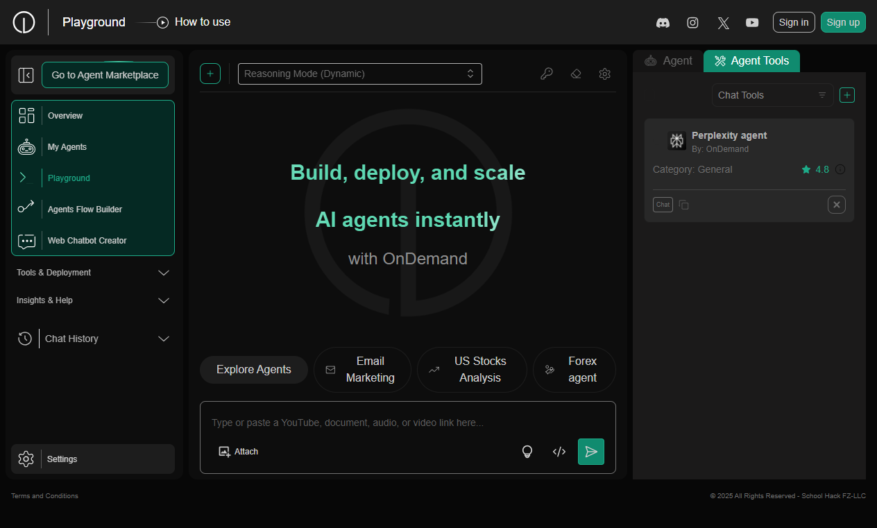Open the X (Twitter) link icon
The height and width of the screenshot is (528, 877).
723,22
